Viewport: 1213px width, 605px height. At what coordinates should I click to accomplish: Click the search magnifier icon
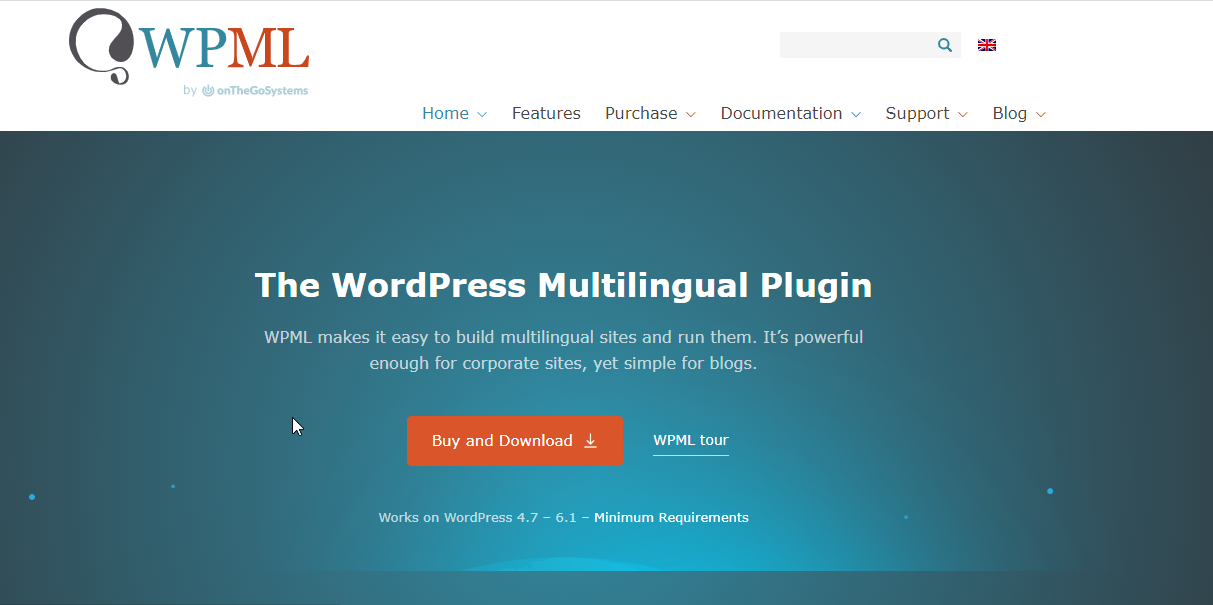(x=945, y=45)
